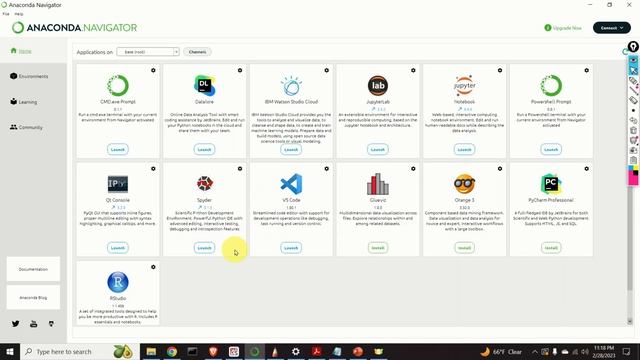
Task: Open gear options on VS Code card
Action: pyautogui.click(x=327, y=169)
